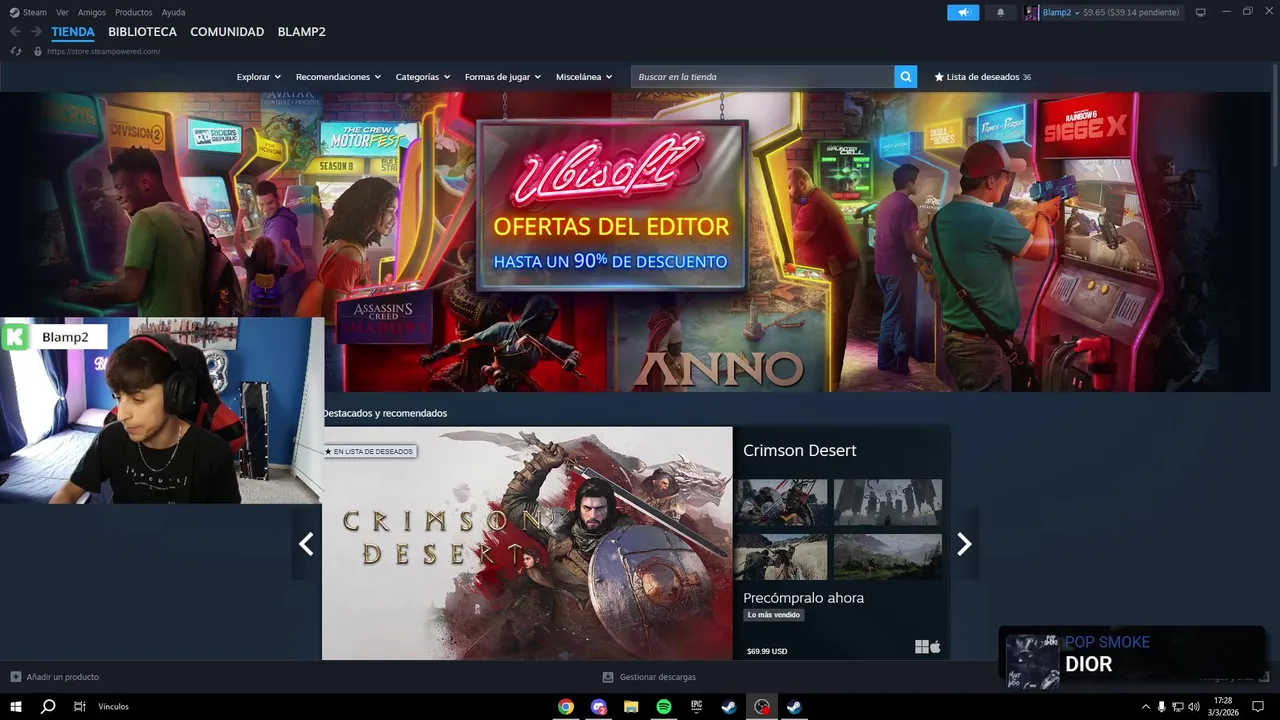Select fourth Crimson Desert screenshot thumbnail
1280x720 pixels.
pos(888,556)
